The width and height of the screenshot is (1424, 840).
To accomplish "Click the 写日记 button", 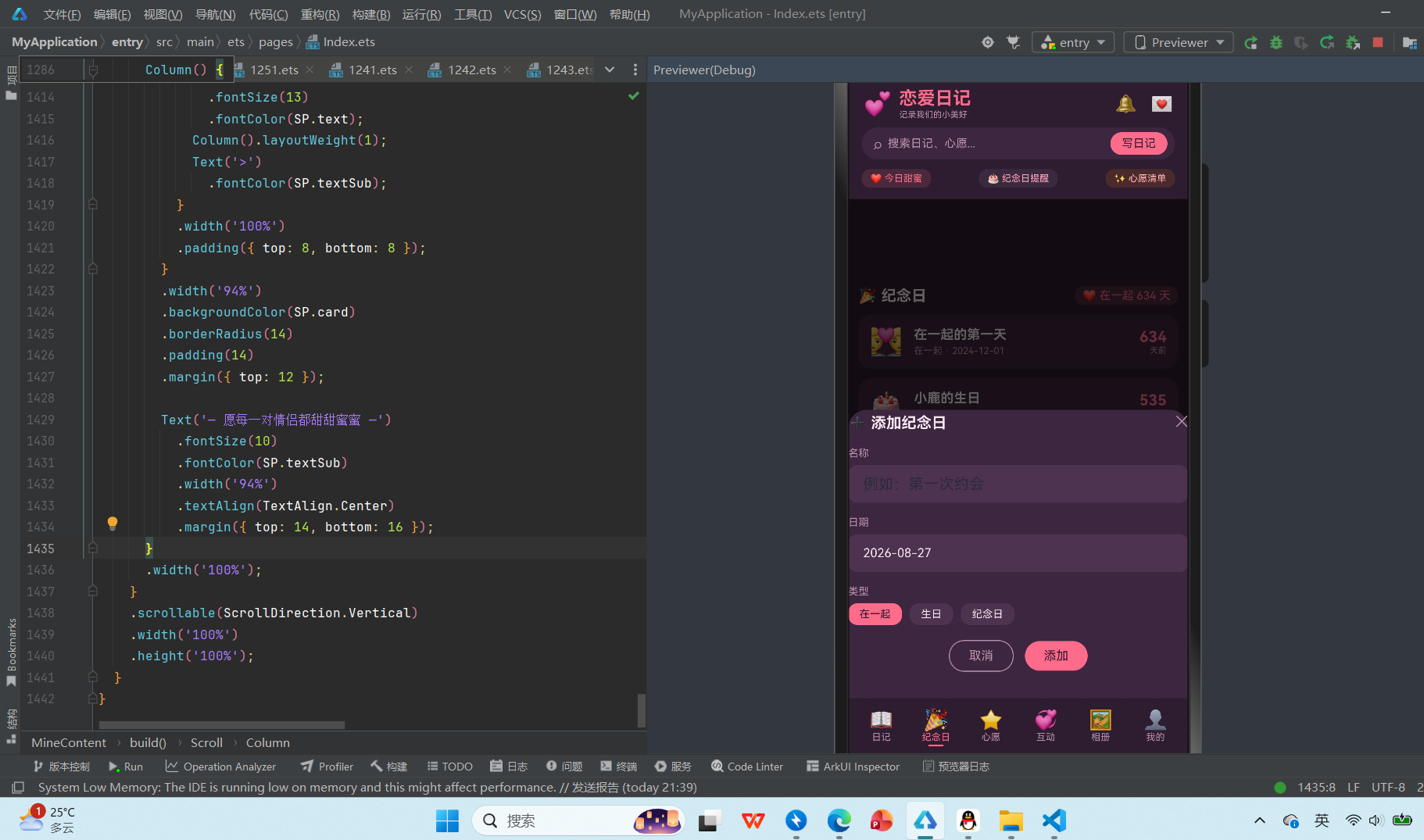I will 1139,143.
